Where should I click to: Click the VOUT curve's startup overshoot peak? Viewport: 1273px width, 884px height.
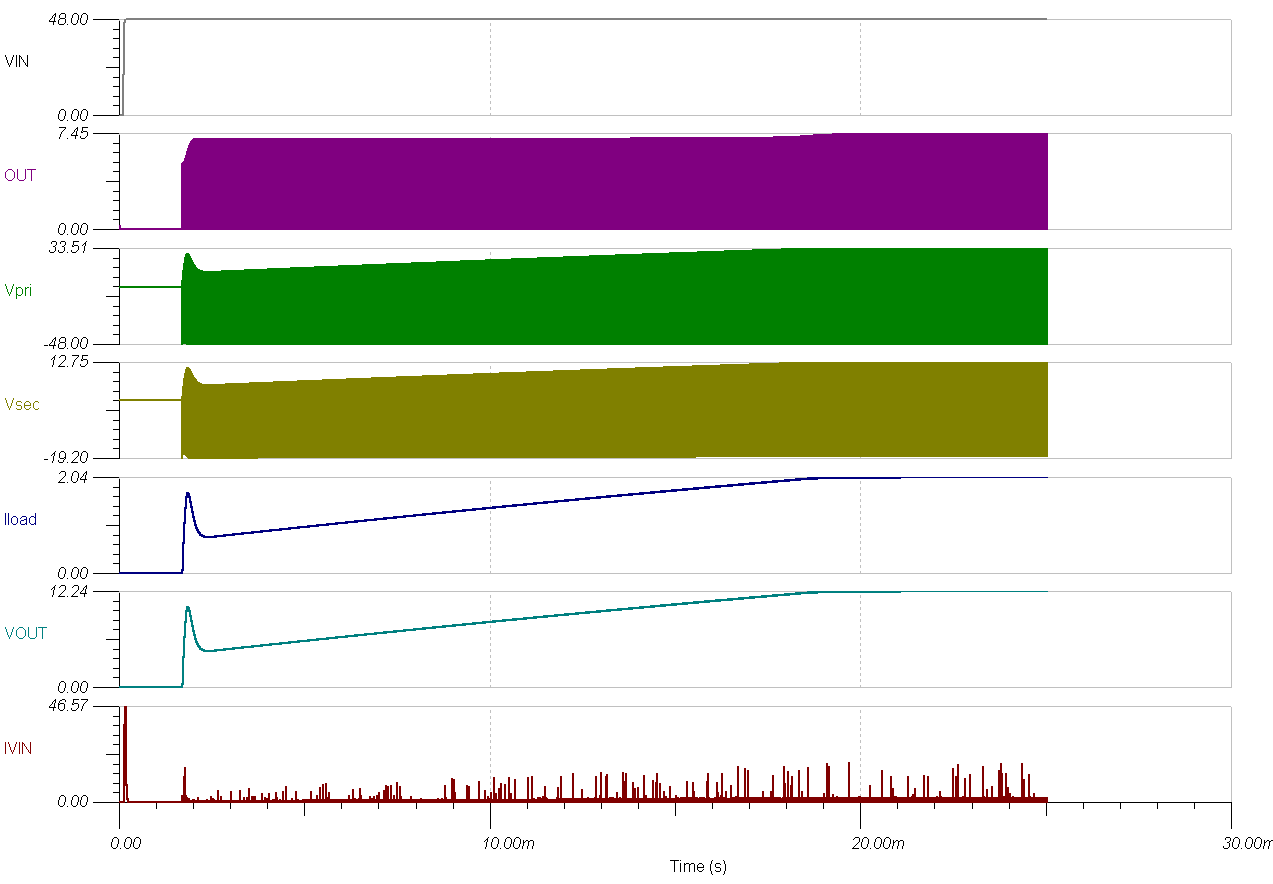click(x=187, y=607)
